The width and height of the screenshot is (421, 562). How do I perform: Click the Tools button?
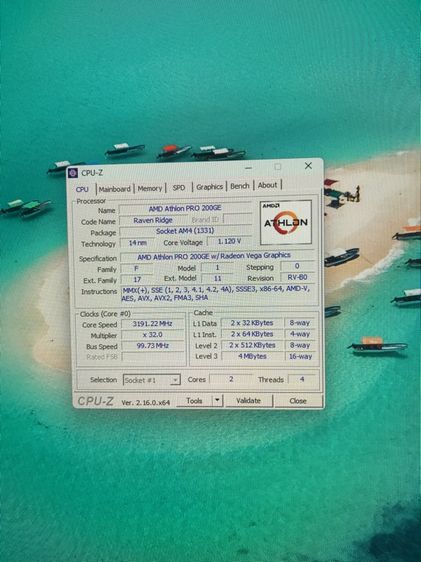click(195, 401)
